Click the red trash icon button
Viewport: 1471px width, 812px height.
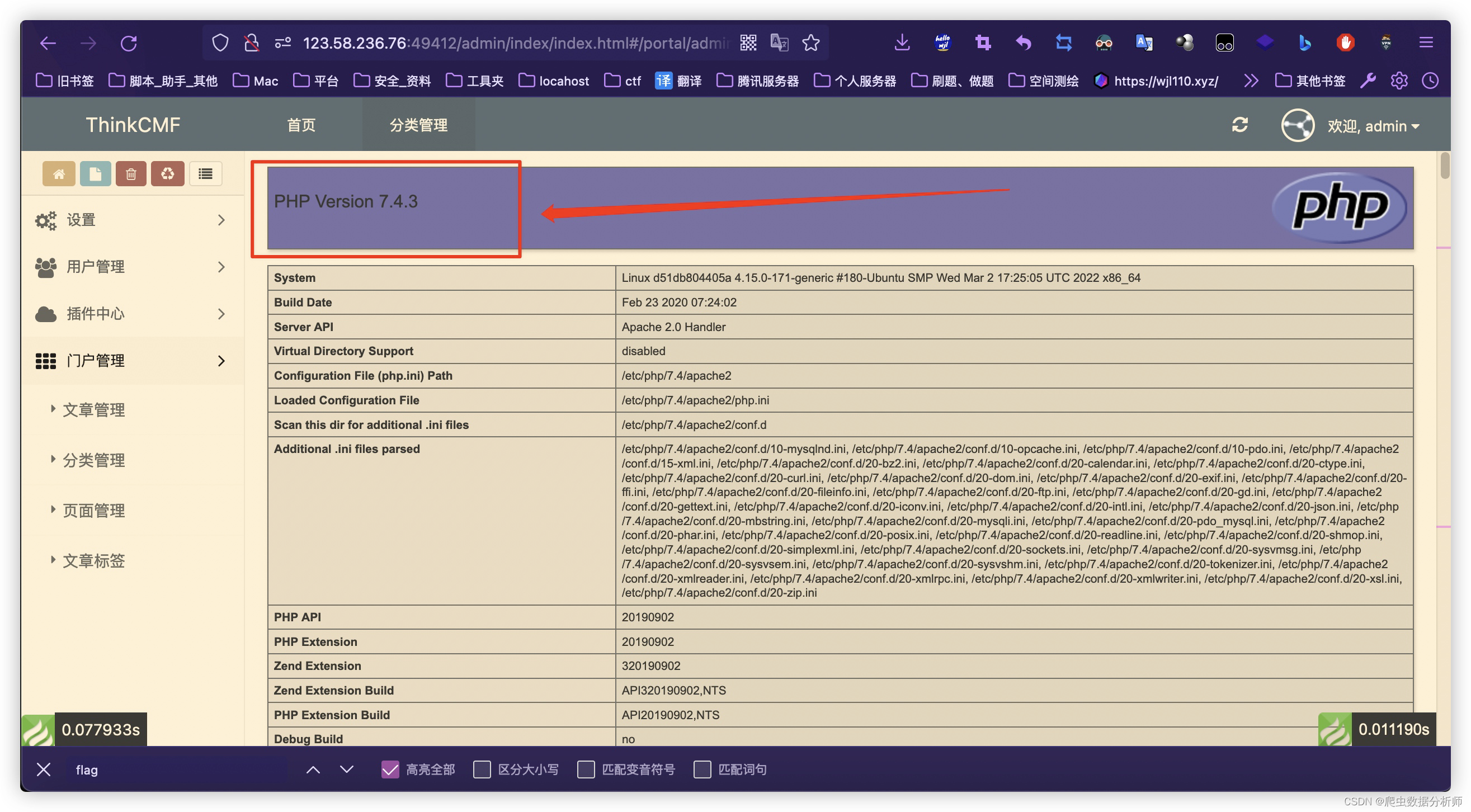click(131, 173)
